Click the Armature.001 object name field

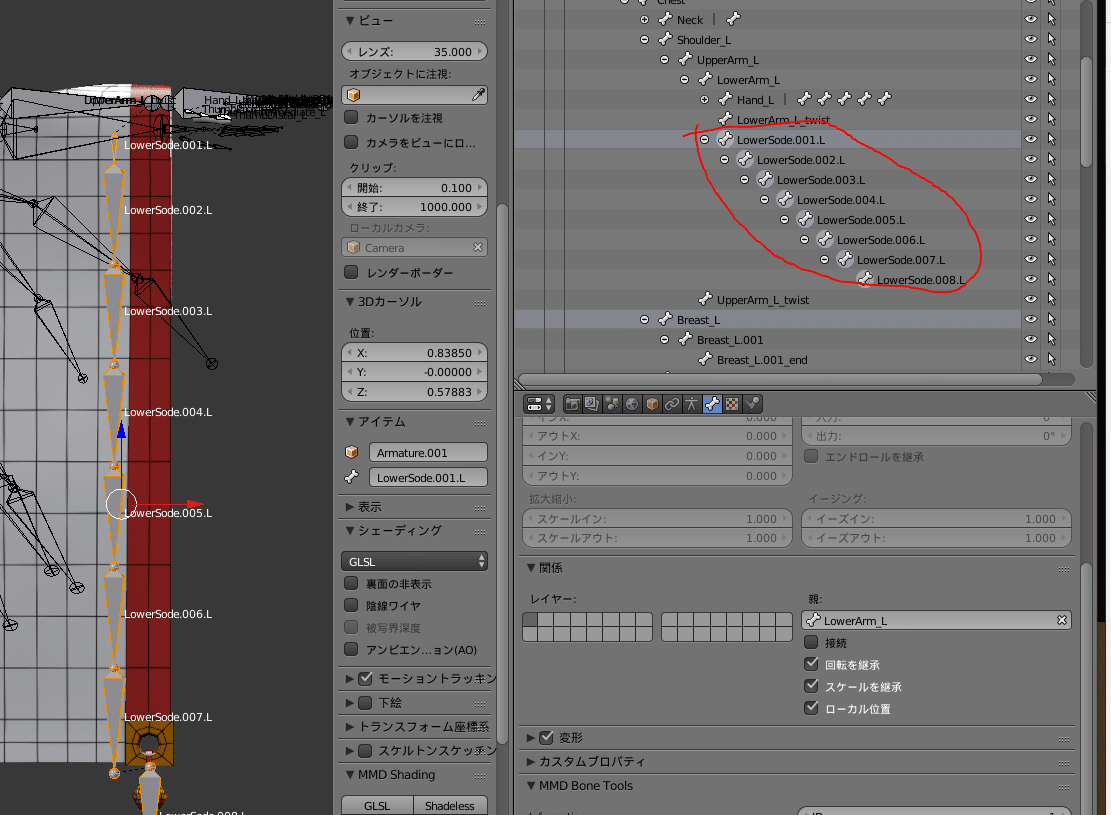[428, 452]
